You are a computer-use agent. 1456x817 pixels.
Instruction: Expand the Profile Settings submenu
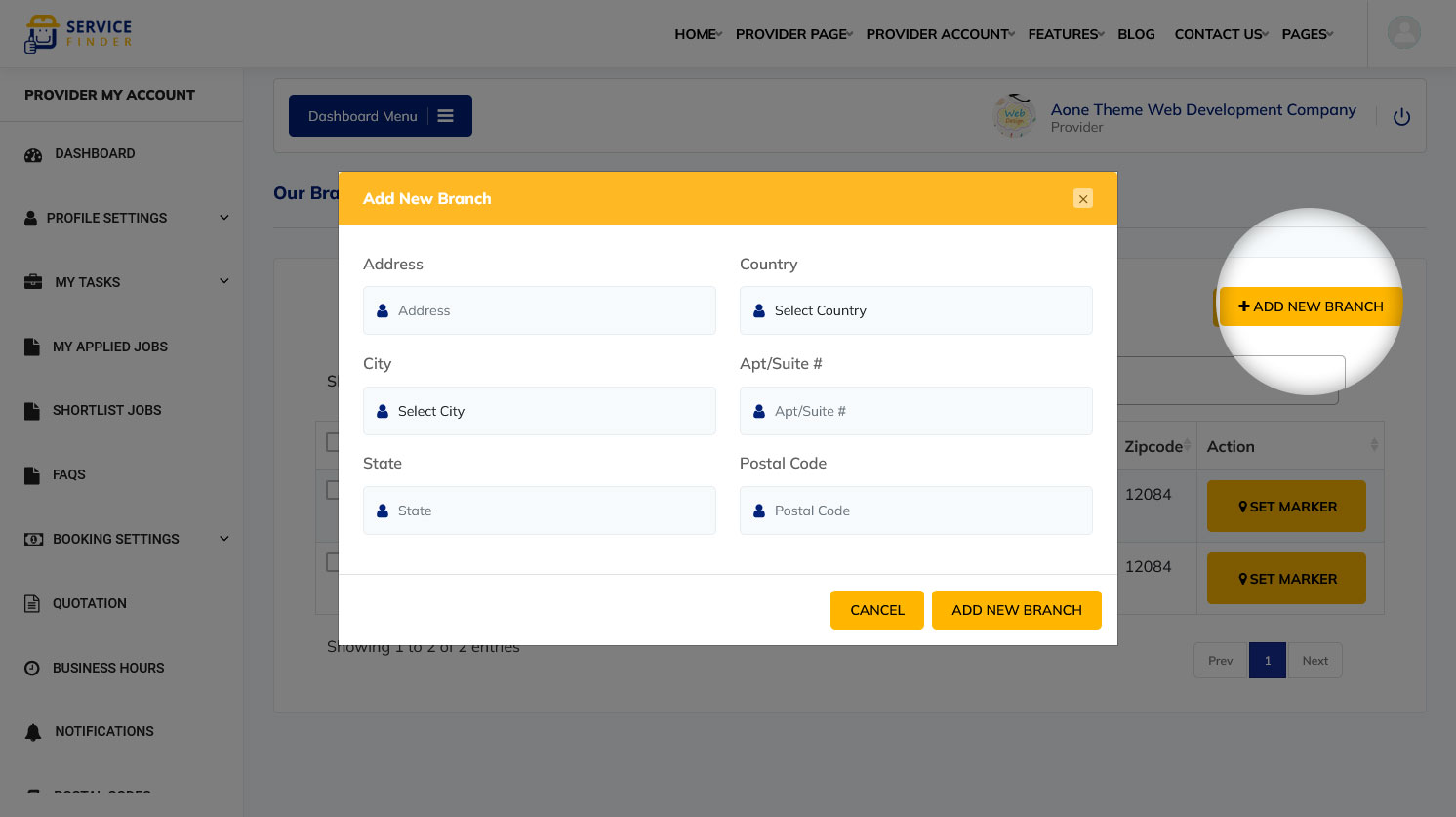click(x=223, y=218)
